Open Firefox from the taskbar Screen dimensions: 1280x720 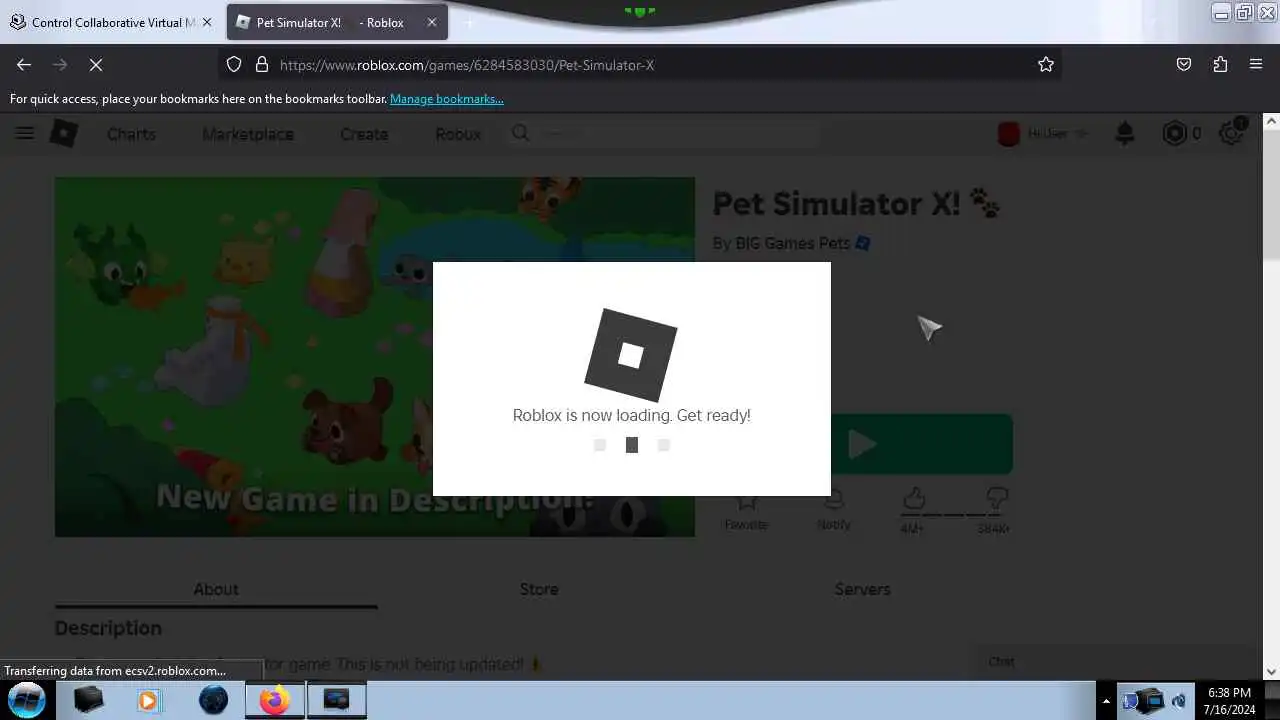275,700
